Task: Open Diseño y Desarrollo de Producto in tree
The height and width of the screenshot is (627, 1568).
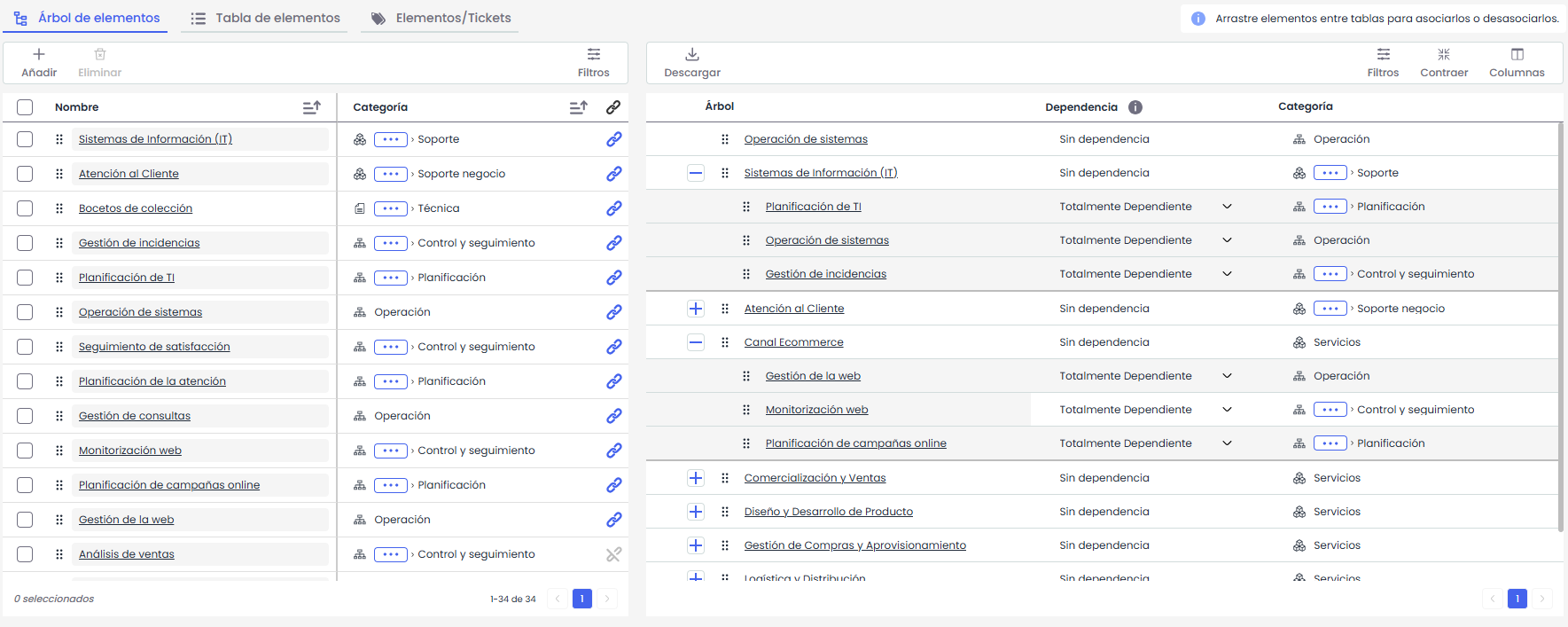Action: tap(828, 512)
